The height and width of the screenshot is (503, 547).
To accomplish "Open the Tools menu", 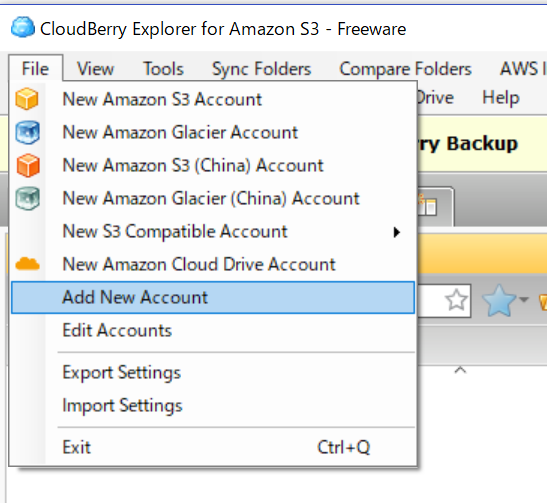I will tap(163, 69).
